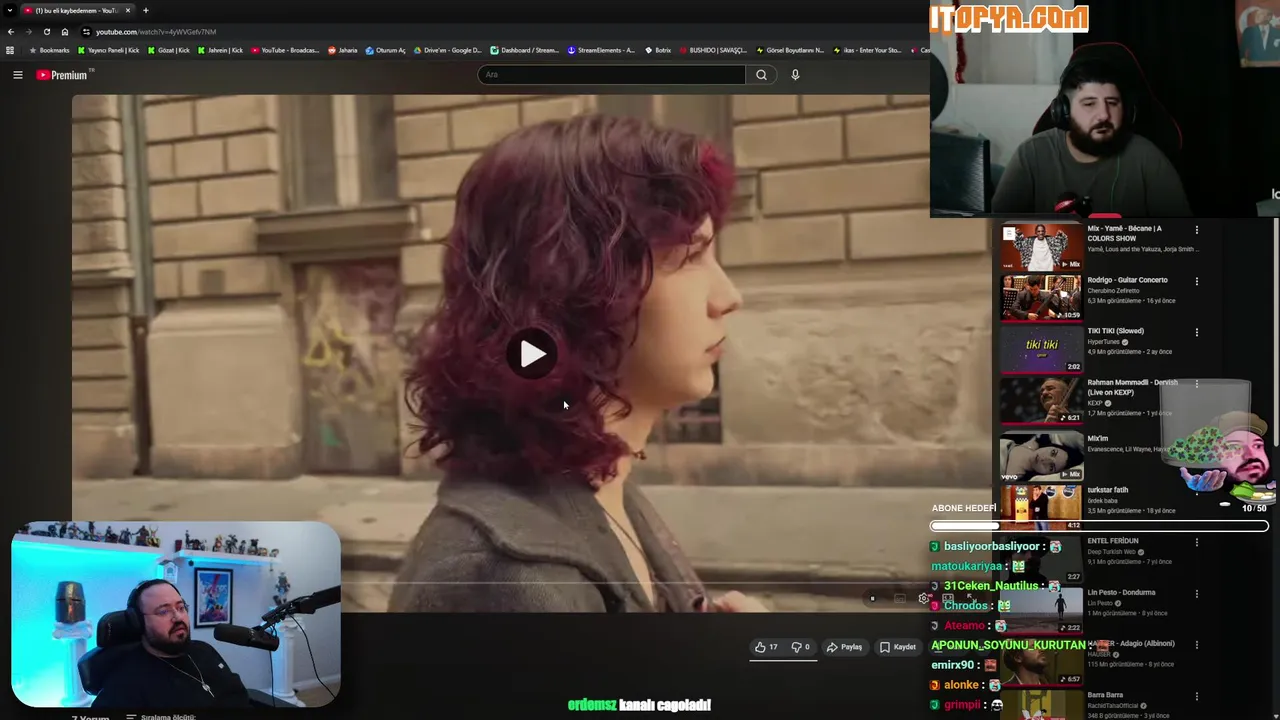The height and width of the screenshot is (720, 1280).
Task: Open 'Rodrigo - Guitar Concerto' thumbnail
Action: point(1041,297)
